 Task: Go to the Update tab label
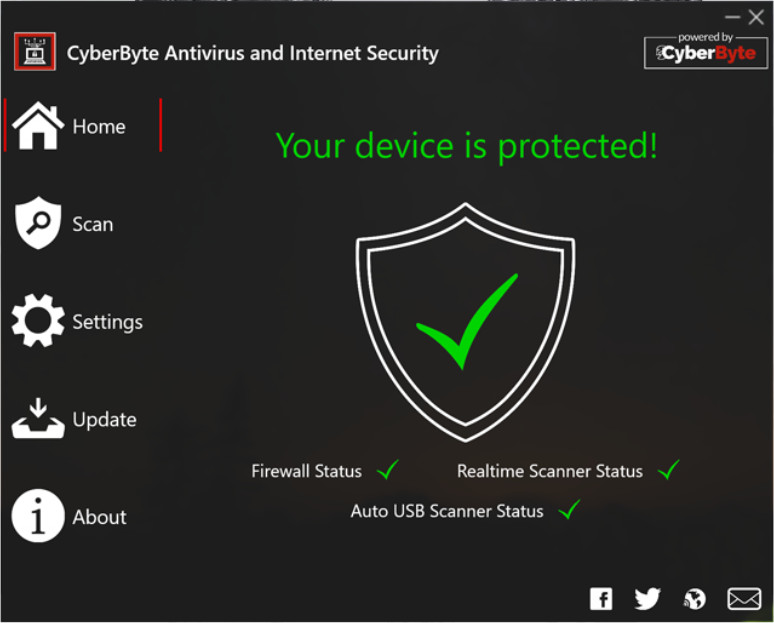coord(104,420)
